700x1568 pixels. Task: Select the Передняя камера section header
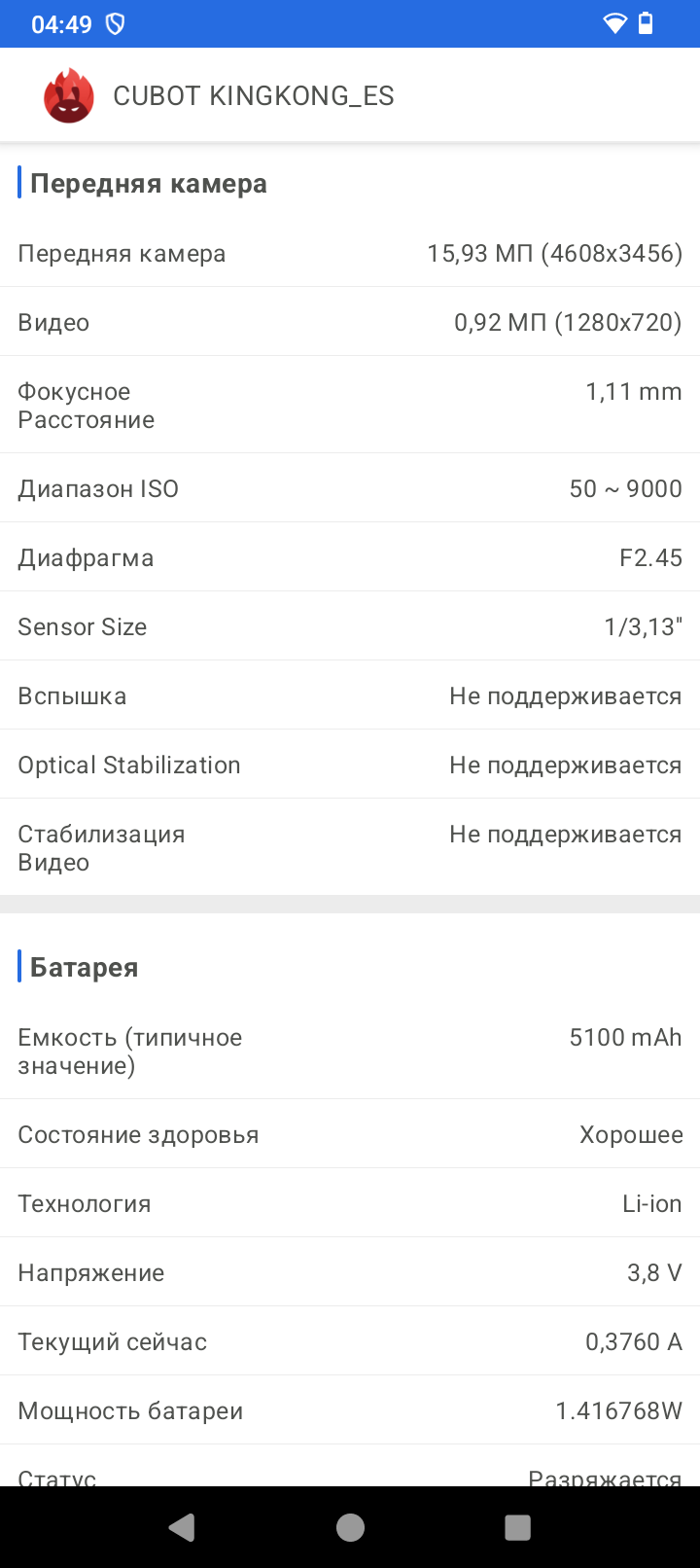(x=148, y=184)
